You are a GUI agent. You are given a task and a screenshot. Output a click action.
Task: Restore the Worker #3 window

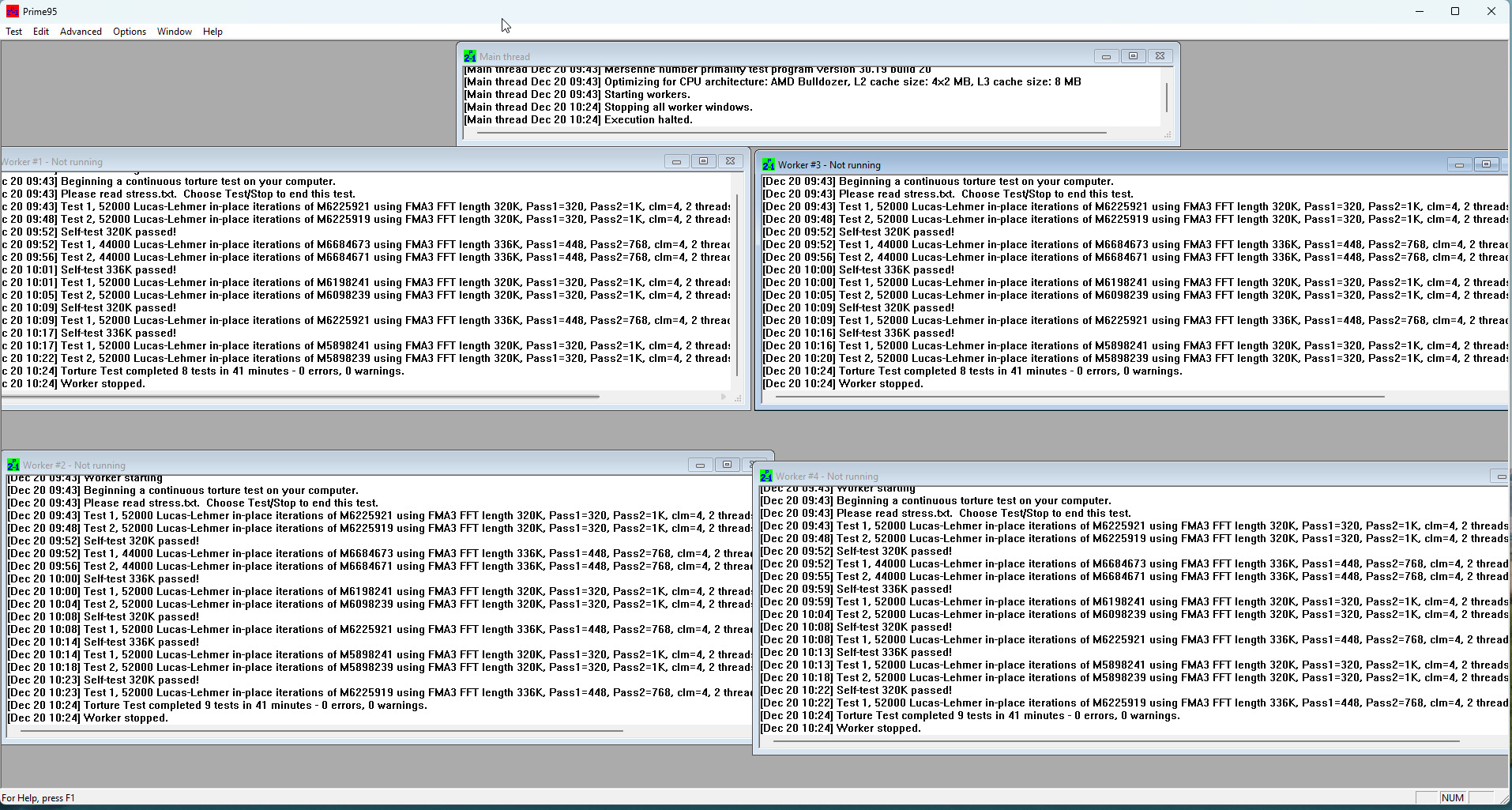1486,164
